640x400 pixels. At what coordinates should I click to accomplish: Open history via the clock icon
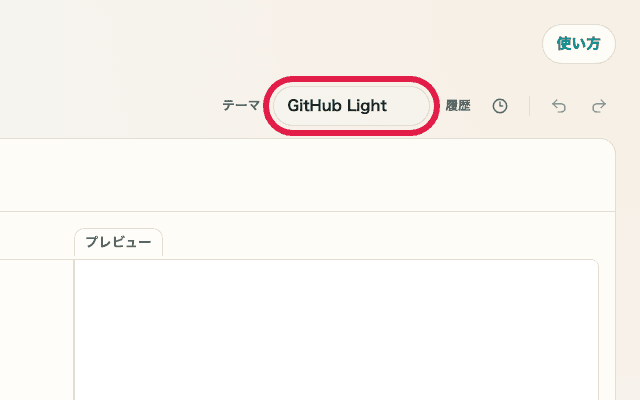coord(500,106)
